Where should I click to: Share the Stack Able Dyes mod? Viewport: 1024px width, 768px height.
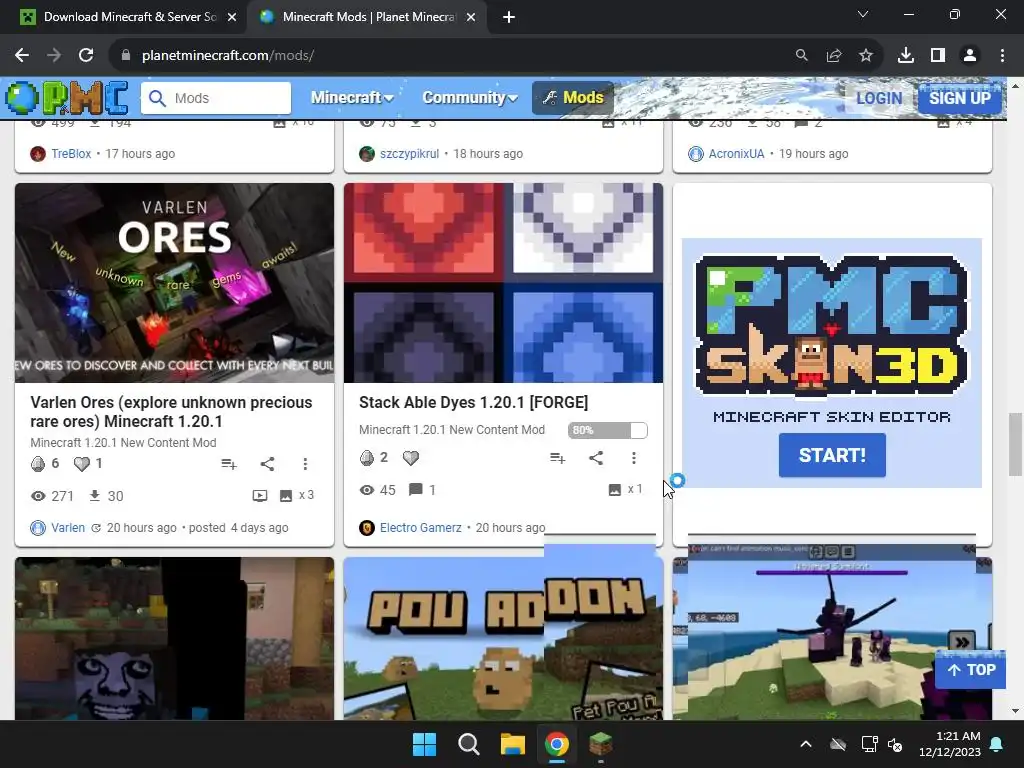pyautogui.click(x=596, y=458)
